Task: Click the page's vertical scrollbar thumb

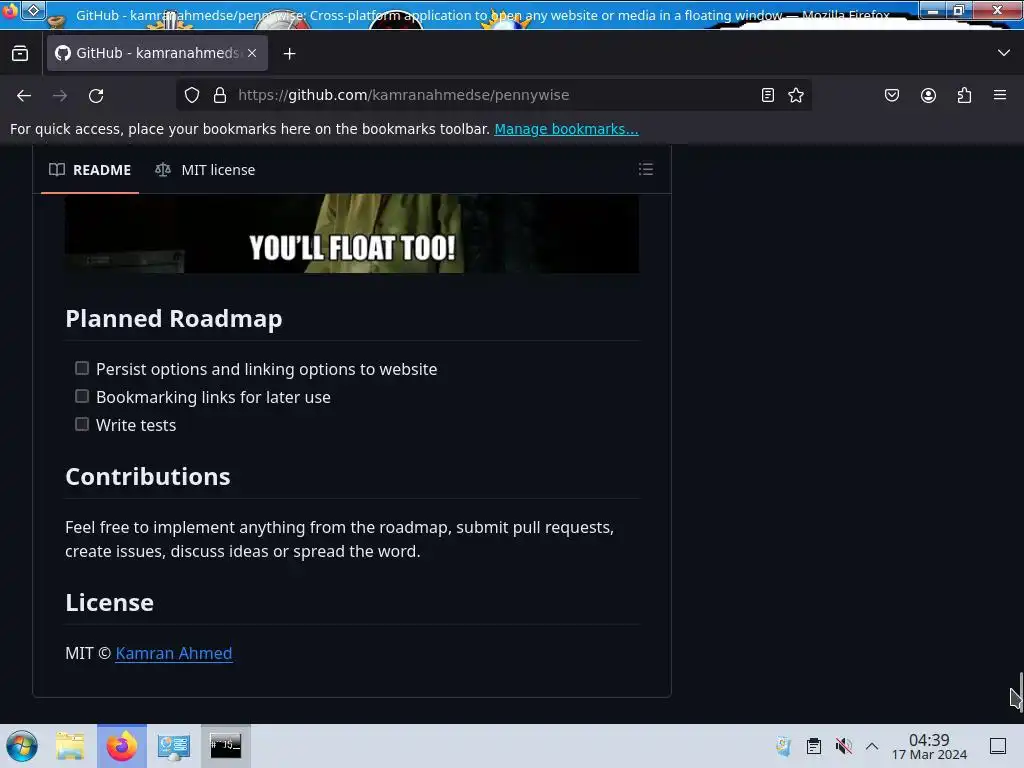Action: [x=1021, y=692]
